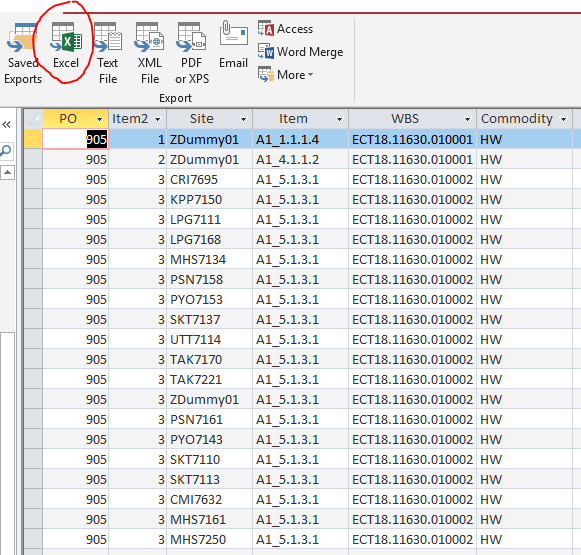Export to Access database
Screen dimensions: 581x555
point(285,29)
